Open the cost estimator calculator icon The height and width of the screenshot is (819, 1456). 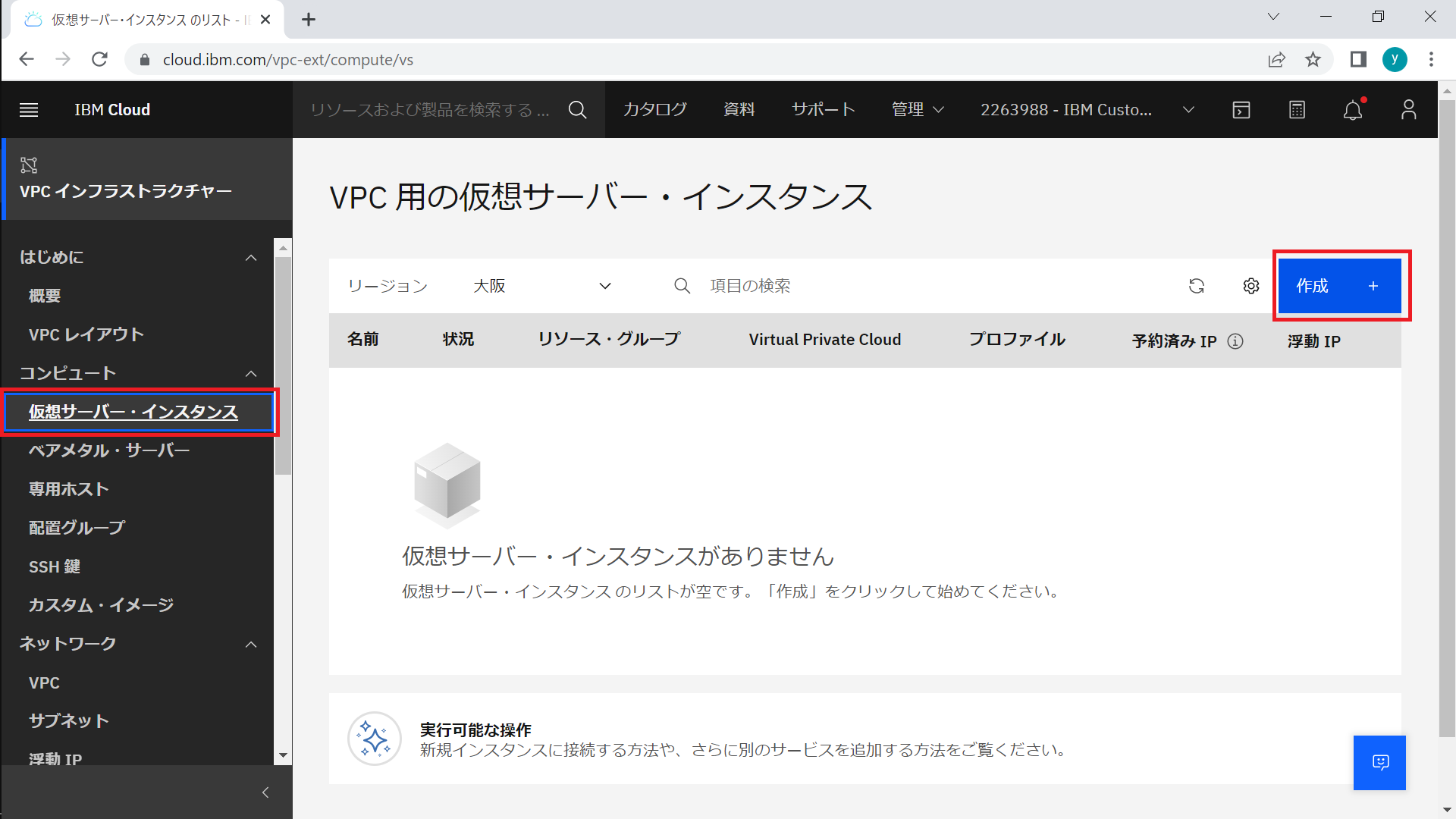point(1297,110)
